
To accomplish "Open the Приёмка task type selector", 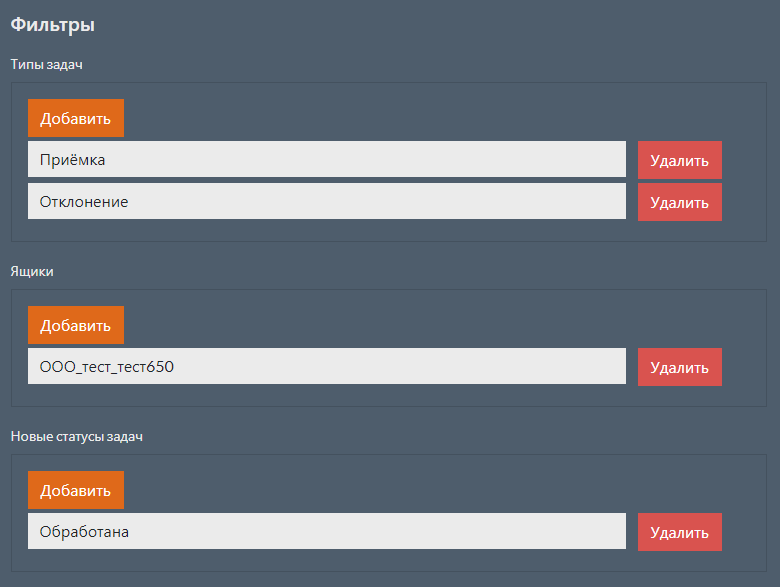I will [x=327, y=159].
